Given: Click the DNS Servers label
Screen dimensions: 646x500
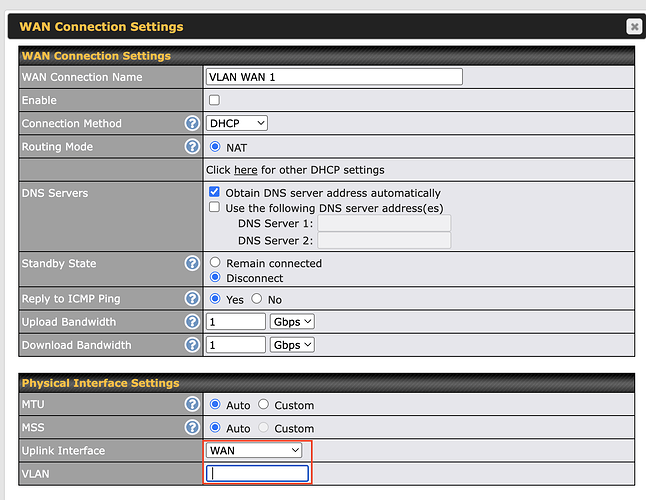Looking at the screenshot, I should click(x=55, y=193).
